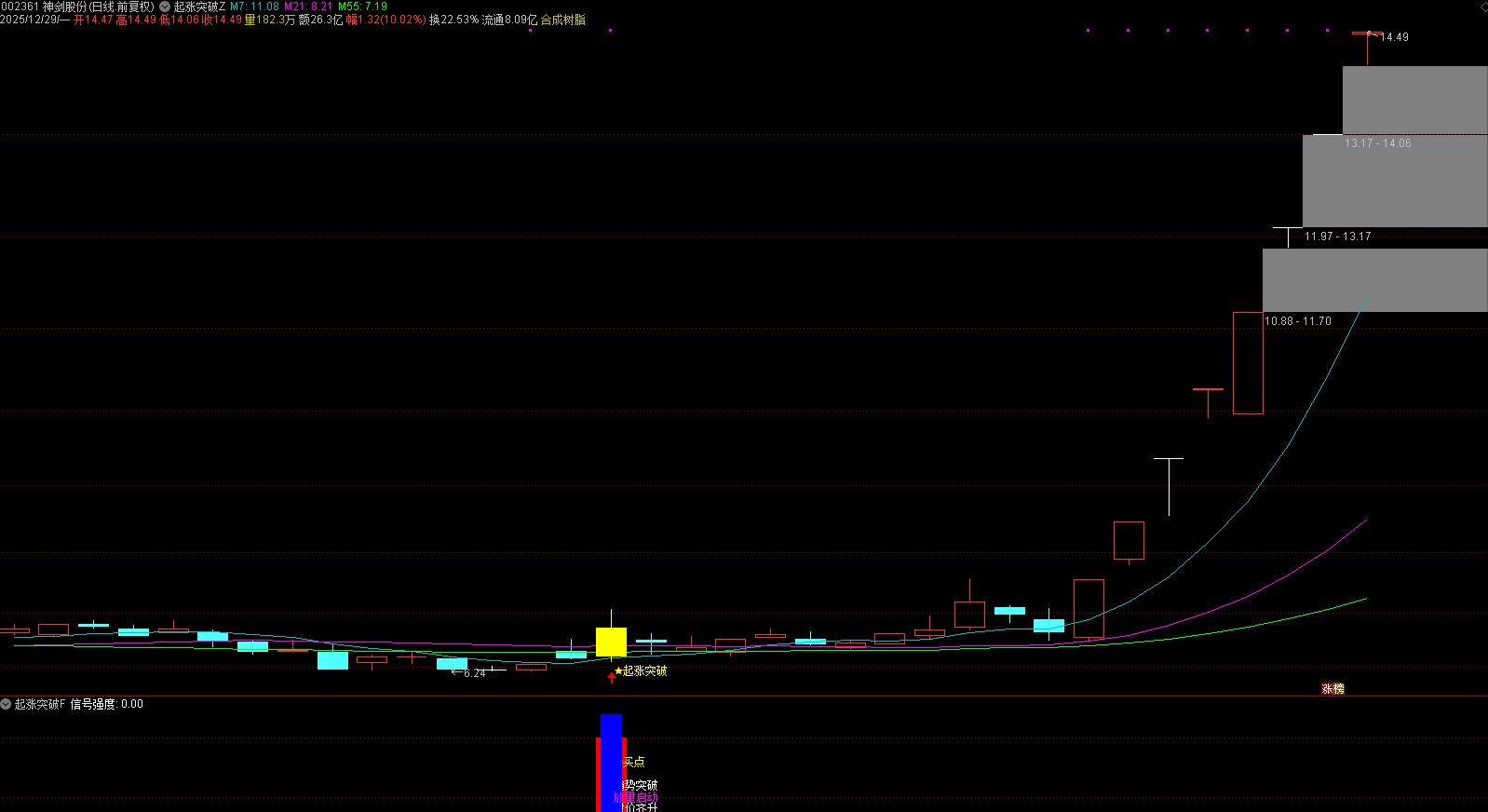The height and width of the screenshot is (812, 1488).
Task: Click the stock name 神剑股份 title
Action: 65,7
